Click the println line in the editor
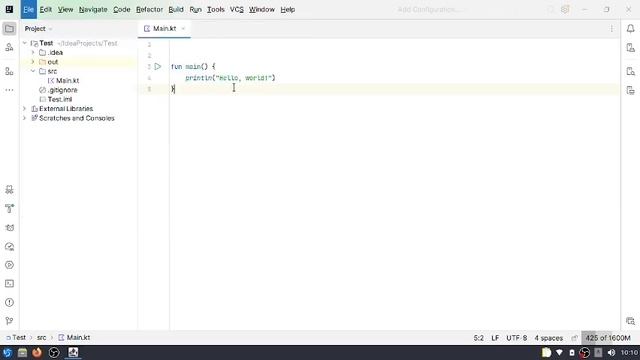This screenshot has width=640, height=360. (230, 78)
